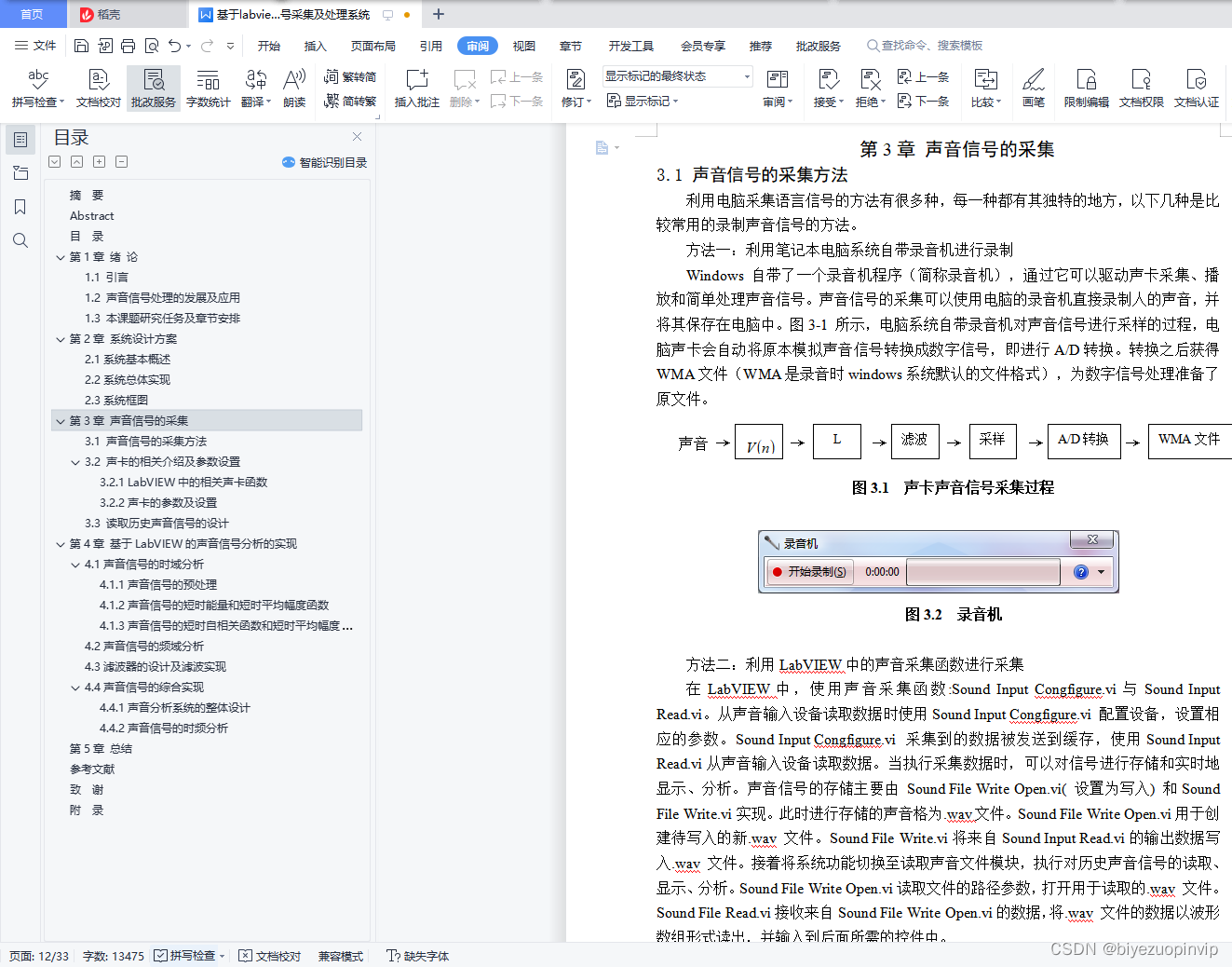This screenshot has width=1232, height=967.
Task: Open the 显示标记 dropdown
Action: click(643, 101)
